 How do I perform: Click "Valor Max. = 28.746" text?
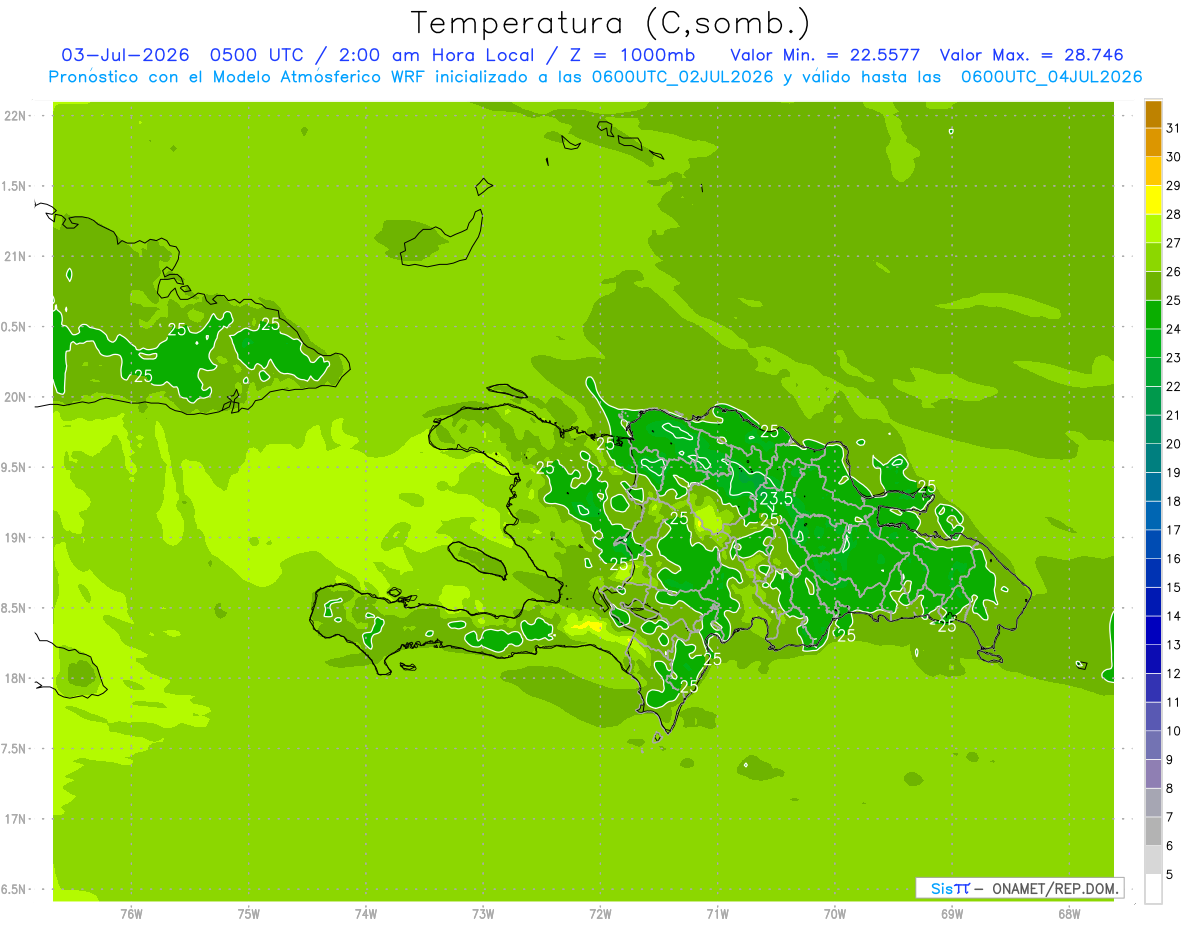coord(1032,55)
